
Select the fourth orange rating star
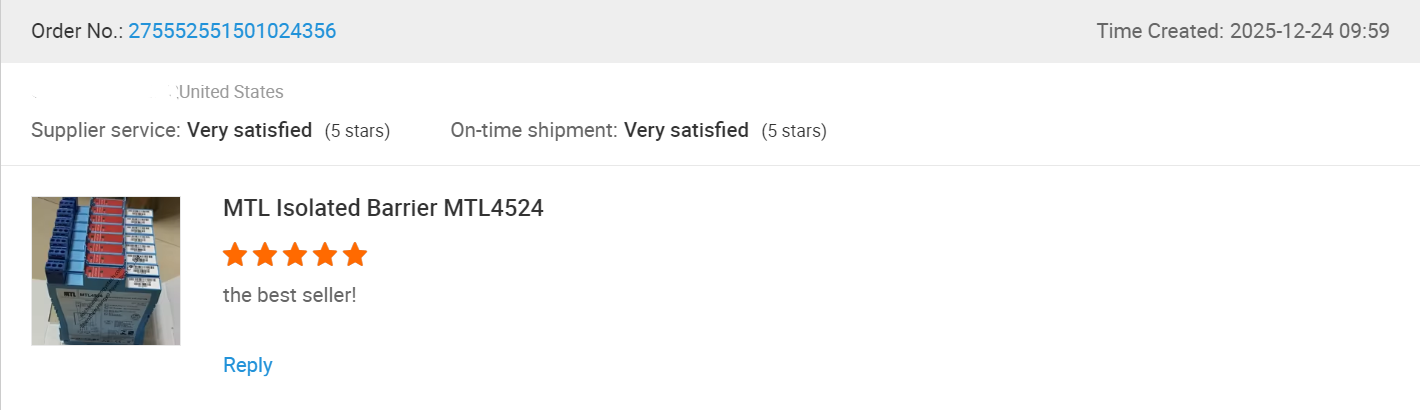[x=325, y=255]
